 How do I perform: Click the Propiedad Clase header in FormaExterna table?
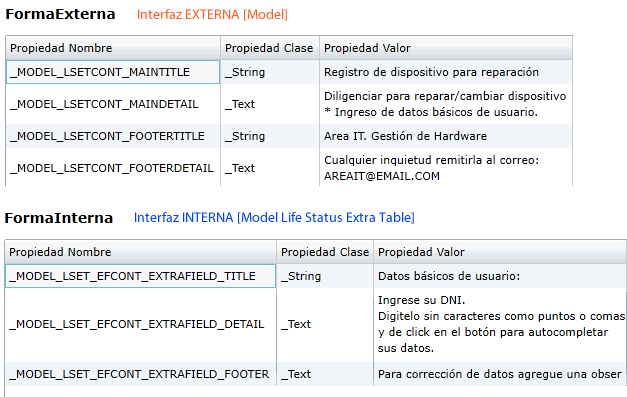pyautogui.click(x=269, y=48)
